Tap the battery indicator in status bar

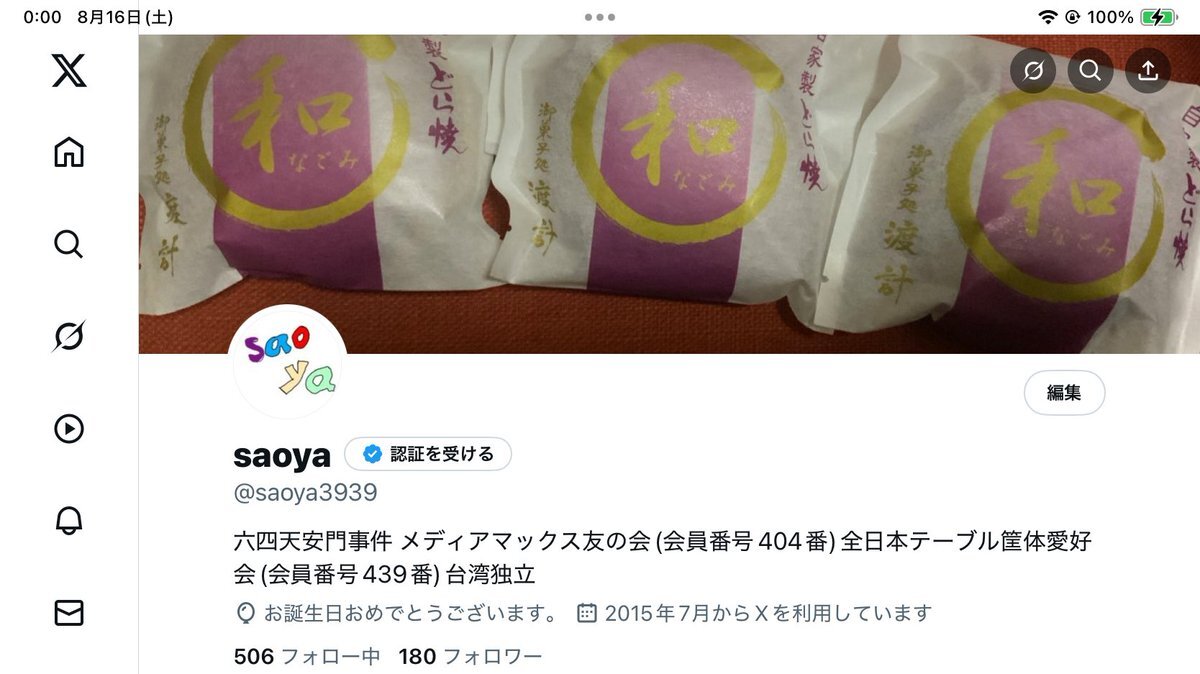coord(1158,17)
